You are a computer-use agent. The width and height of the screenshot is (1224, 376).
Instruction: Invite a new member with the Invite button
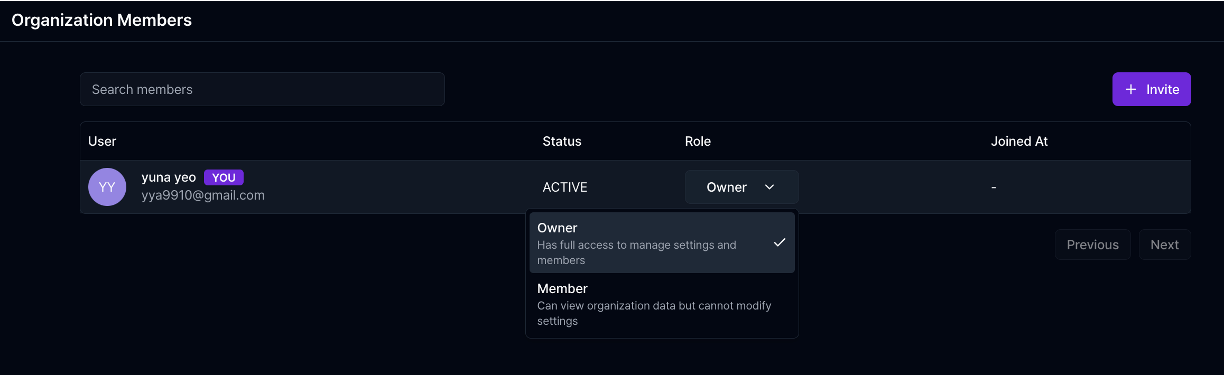click(1151, 89)
